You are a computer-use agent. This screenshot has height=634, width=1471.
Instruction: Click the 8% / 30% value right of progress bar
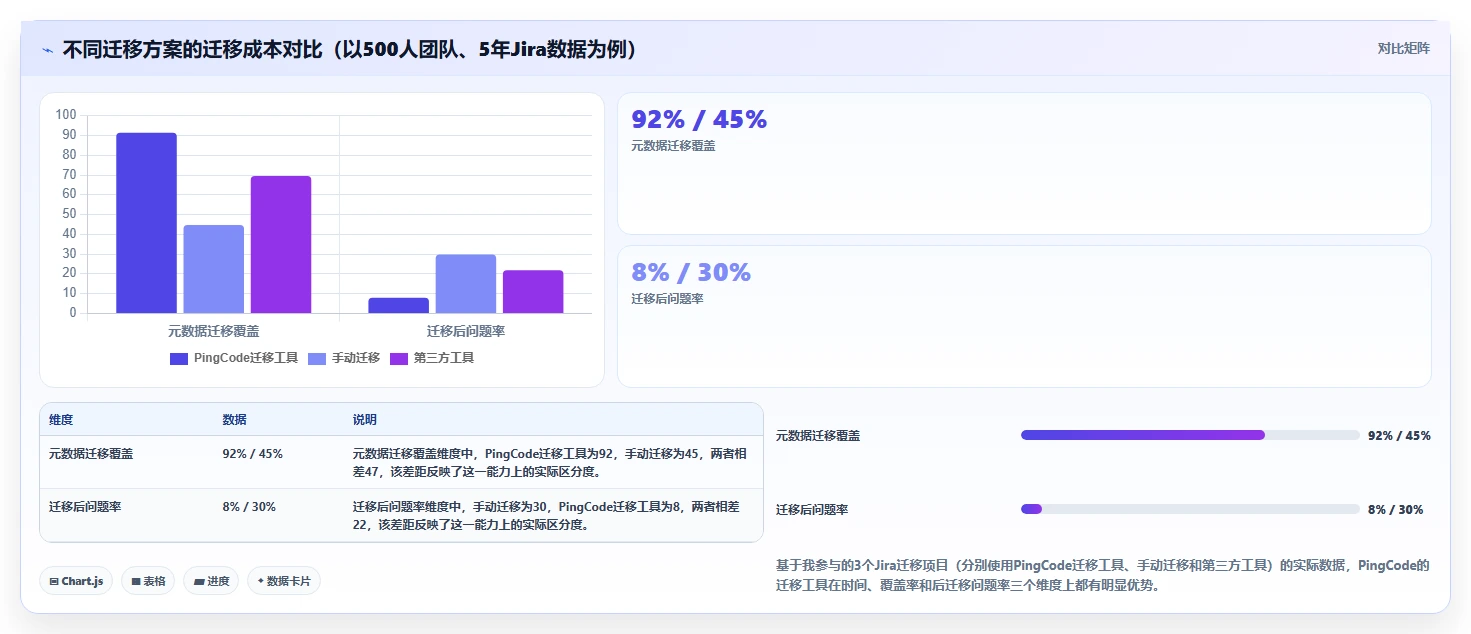1395,509
